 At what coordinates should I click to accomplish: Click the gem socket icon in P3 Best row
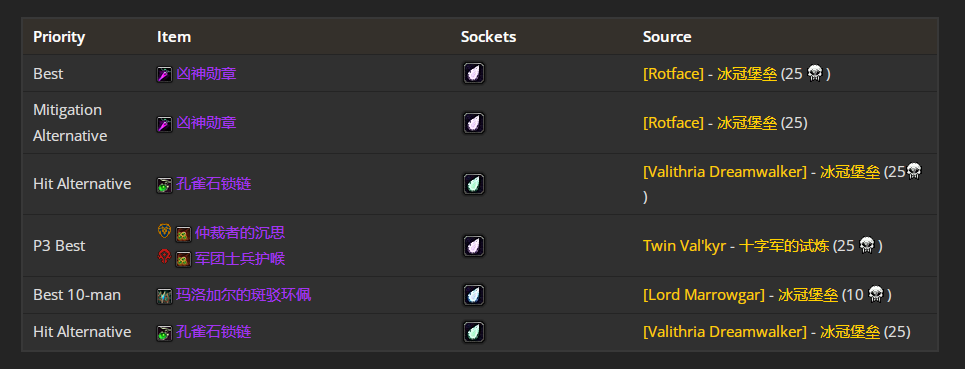tap(474, 246)
